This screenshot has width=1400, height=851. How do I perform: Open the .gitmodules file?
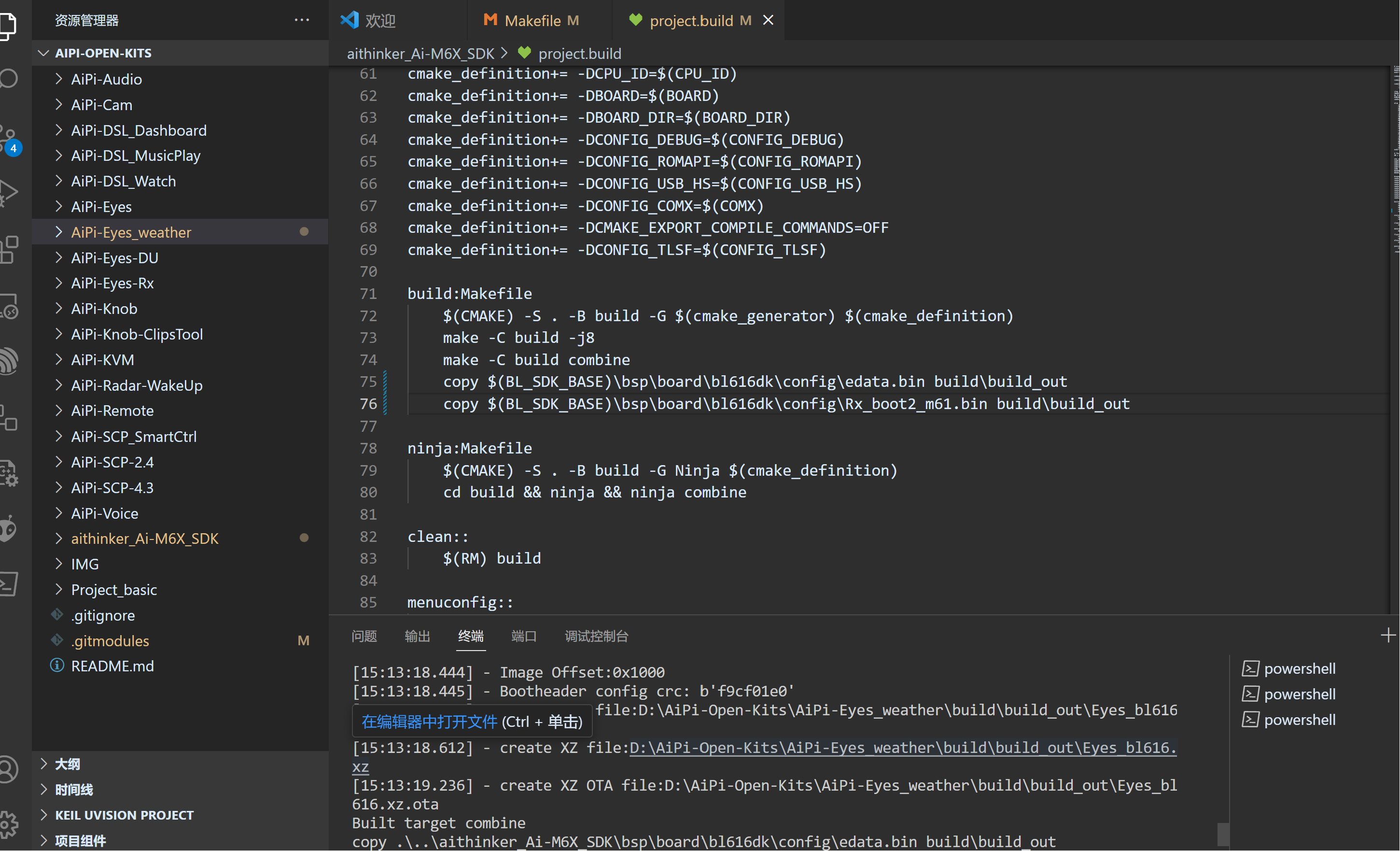180,641
